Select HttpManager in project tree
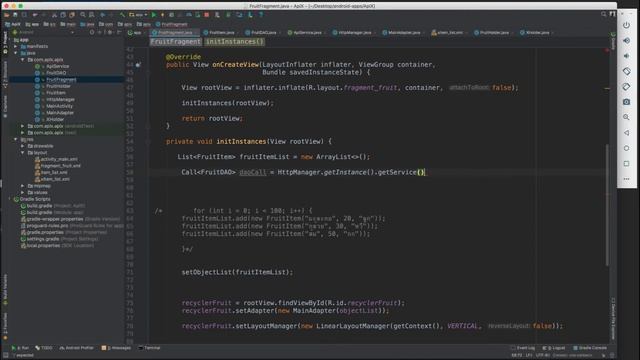Screen dimensions: 640x360 60,99
